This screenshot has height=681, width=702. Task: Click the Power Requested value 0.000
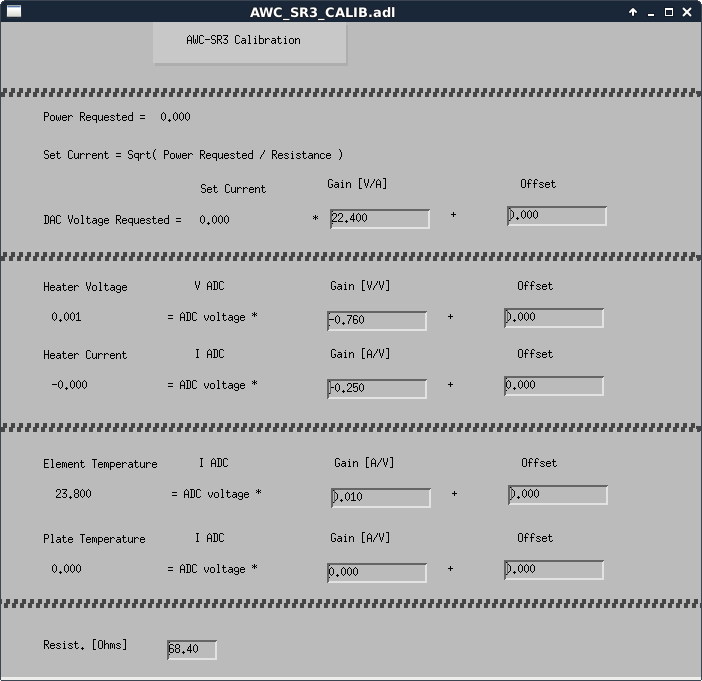(x=176, y=117)
